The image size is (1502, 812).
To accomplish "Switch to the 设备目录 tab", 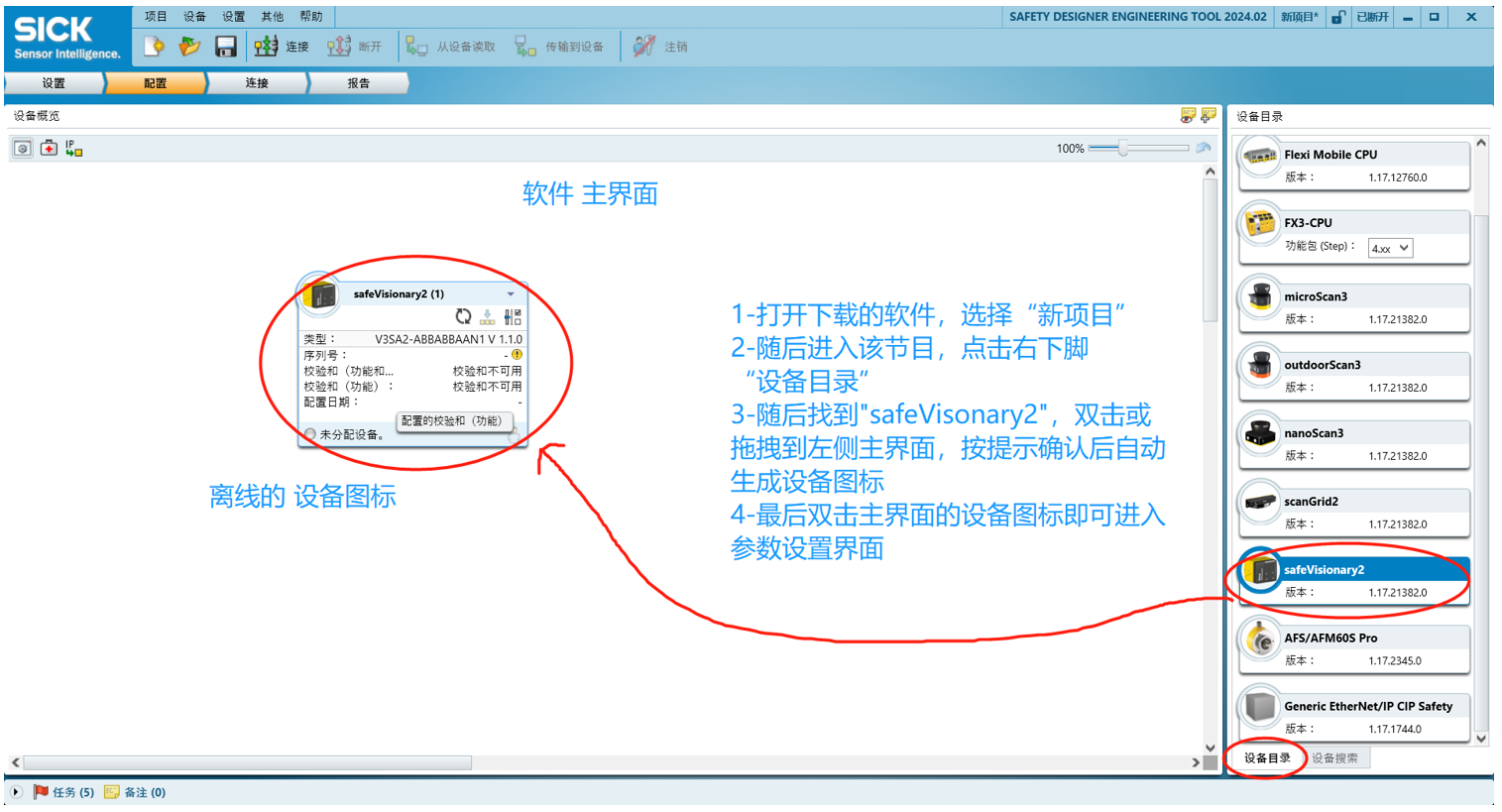I will click(x=1267, y=758).
